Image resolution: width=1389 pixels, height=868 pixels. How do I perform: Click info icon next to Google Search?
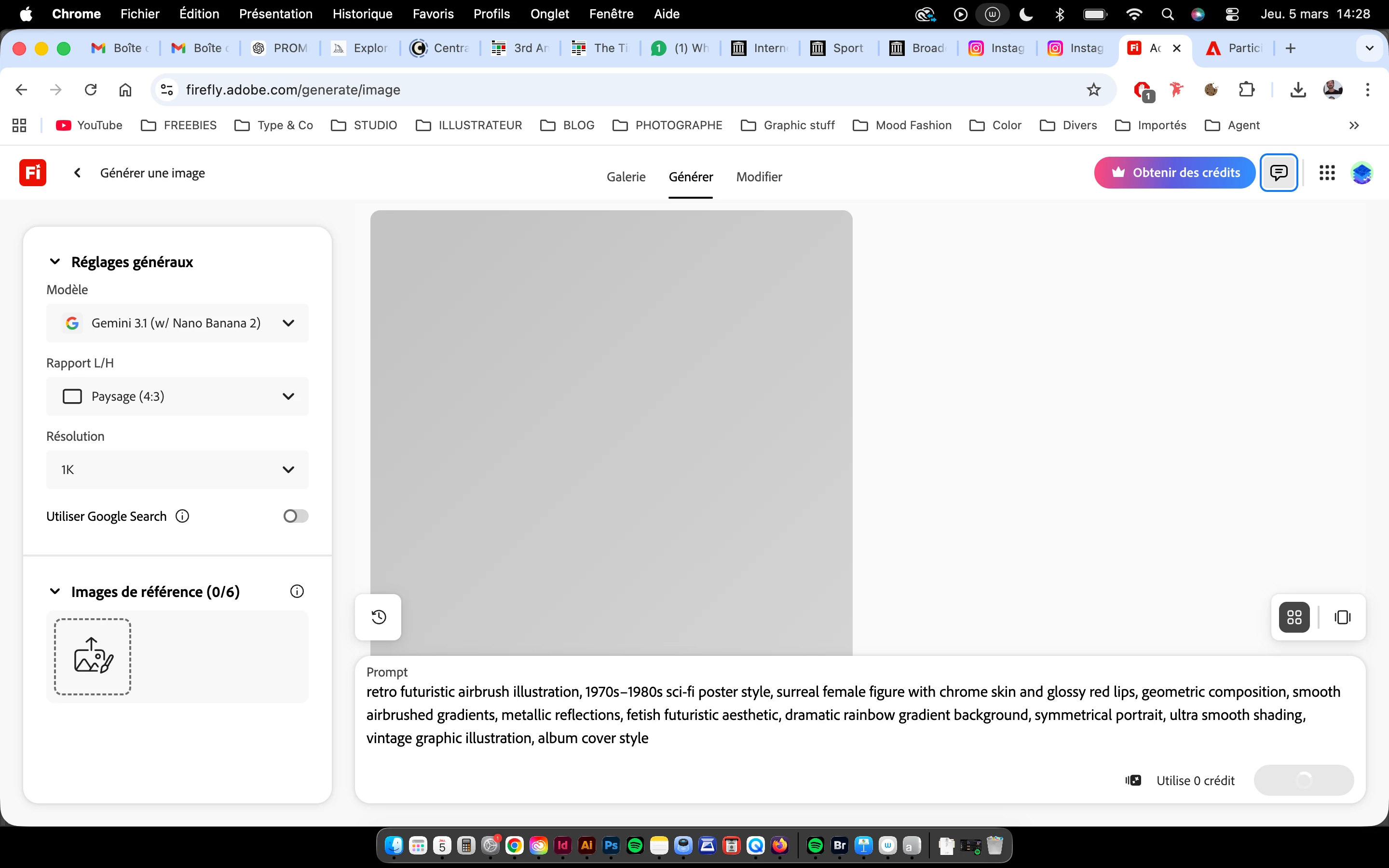click(182, 516)
